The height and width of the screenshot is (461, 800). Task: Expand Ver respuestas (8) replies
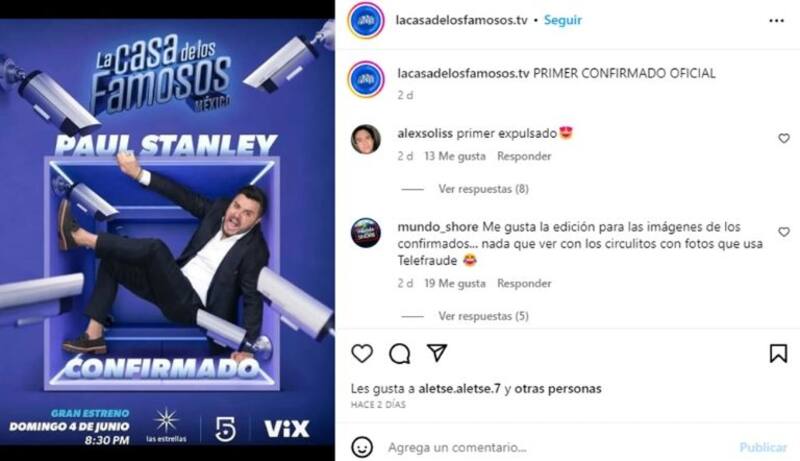point(483,189)
